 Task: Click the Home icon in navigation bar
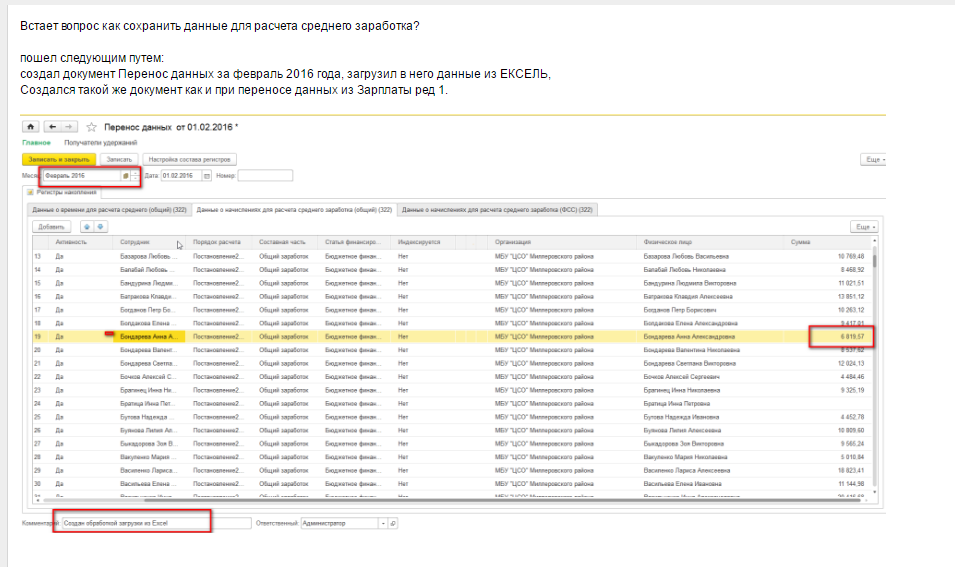click(x=30, y=127)
